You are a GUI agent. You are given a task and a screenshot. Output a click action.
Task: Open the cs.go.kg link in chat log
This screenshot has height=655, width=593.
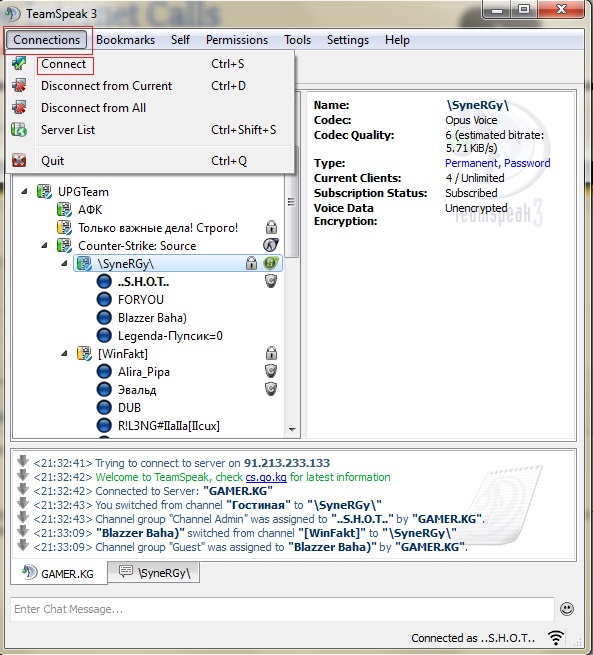pyautogui.click(x=266, y=477)
